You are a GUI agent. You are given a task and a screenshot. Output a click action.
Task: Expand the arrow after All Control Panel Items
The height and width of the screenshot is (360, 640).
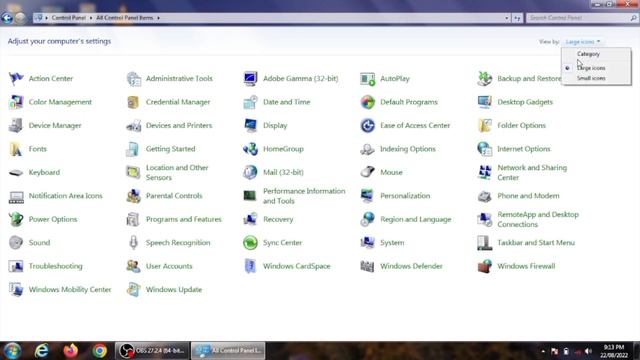pos(158,18)
